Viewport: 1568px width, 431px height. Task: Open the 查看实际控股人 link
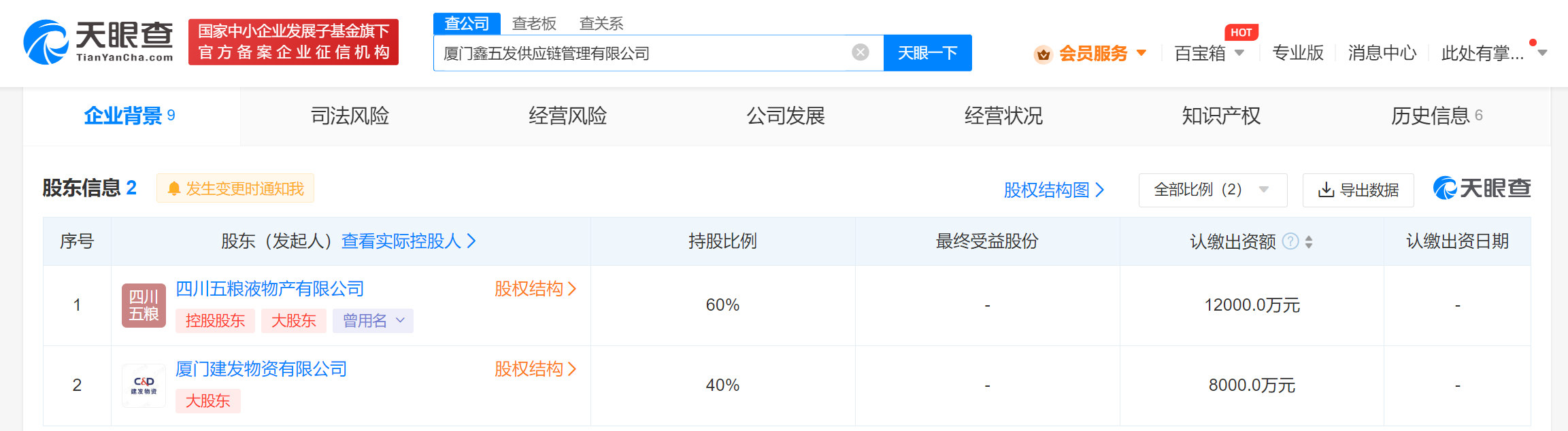tap(408, 241)
